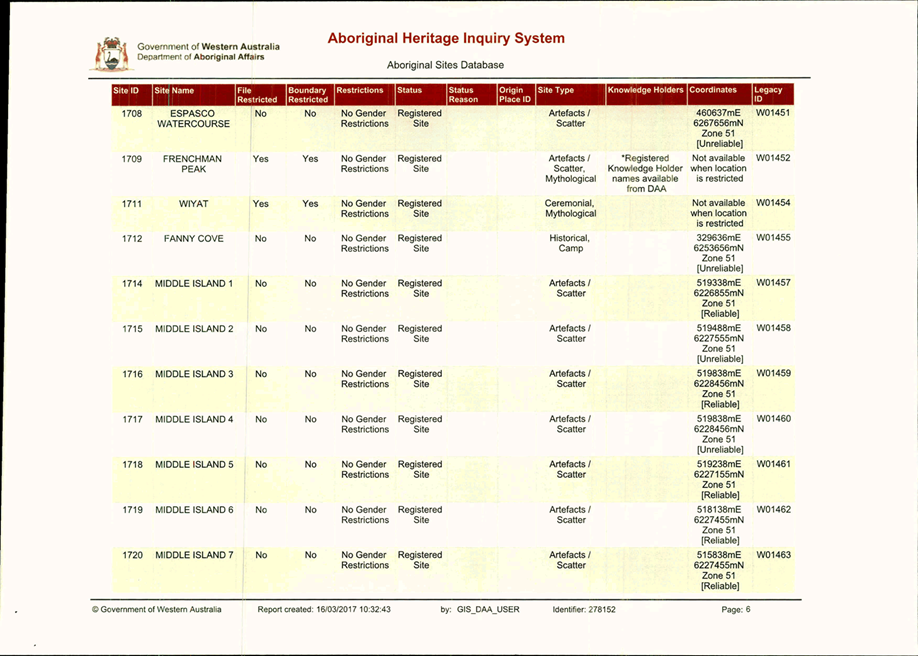The image size is (918, 656).
Task: Select 'Artefacts / Scatter, Mythological' for Frenchman Peak
Action: tap(570, 169)
